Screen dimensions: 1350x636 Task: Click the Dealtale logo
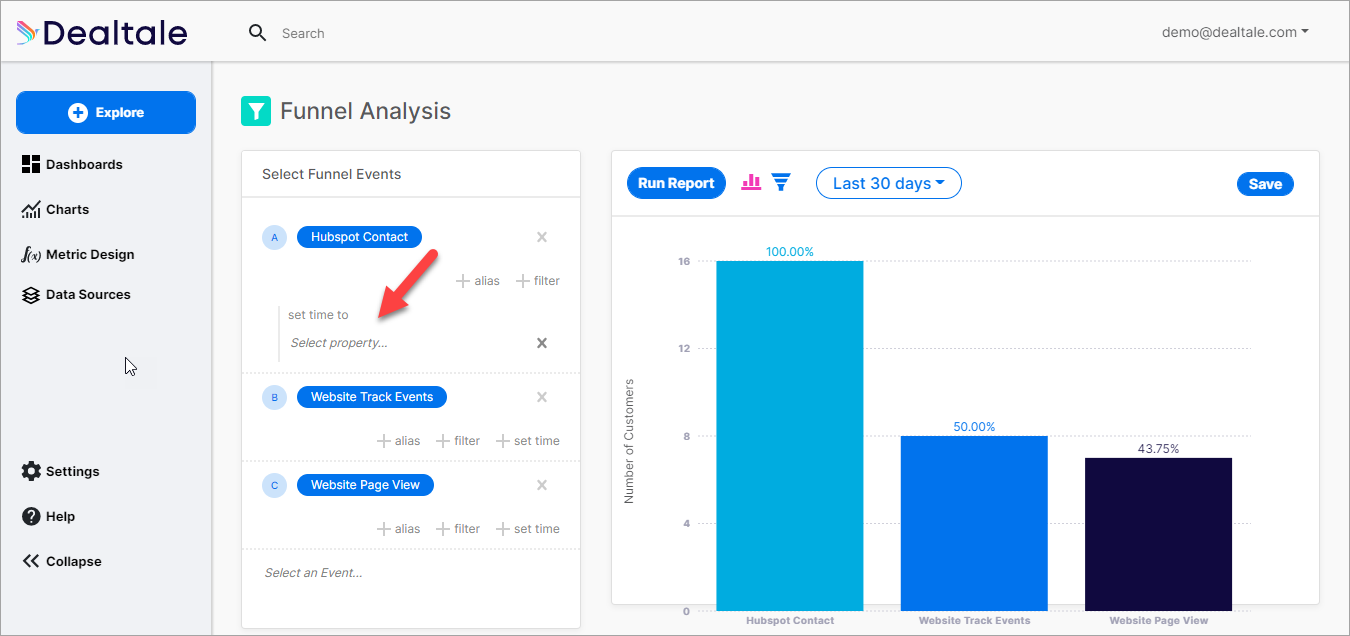pyautogui.click(x=102, y=33)
